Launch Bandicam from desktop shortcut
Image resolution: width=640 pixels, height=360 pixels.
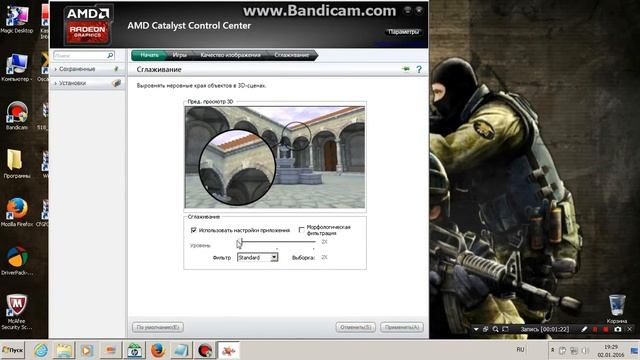[16, 116]
